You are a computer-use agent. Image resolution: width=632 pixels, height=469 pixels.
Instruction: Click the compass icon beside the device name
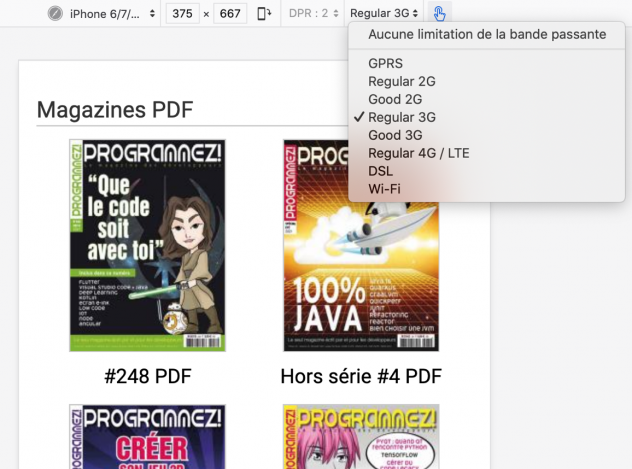tap(54, 14)
